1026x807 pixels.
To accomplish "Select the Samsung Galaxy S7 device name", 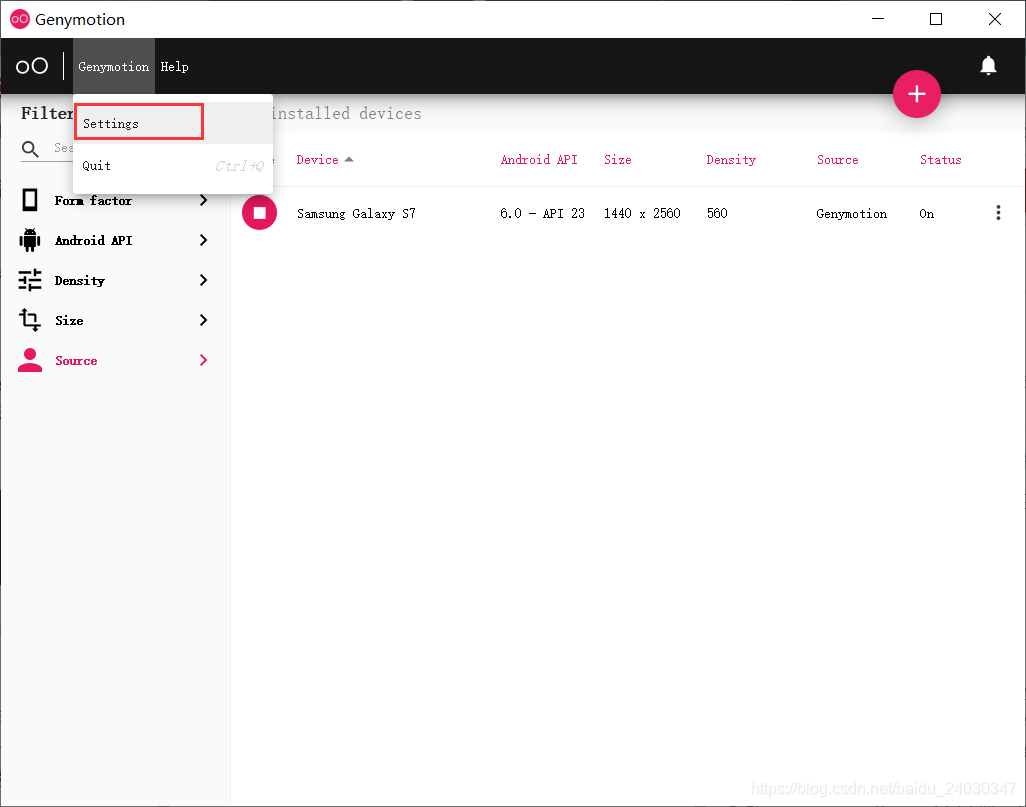I will [356, 213].
